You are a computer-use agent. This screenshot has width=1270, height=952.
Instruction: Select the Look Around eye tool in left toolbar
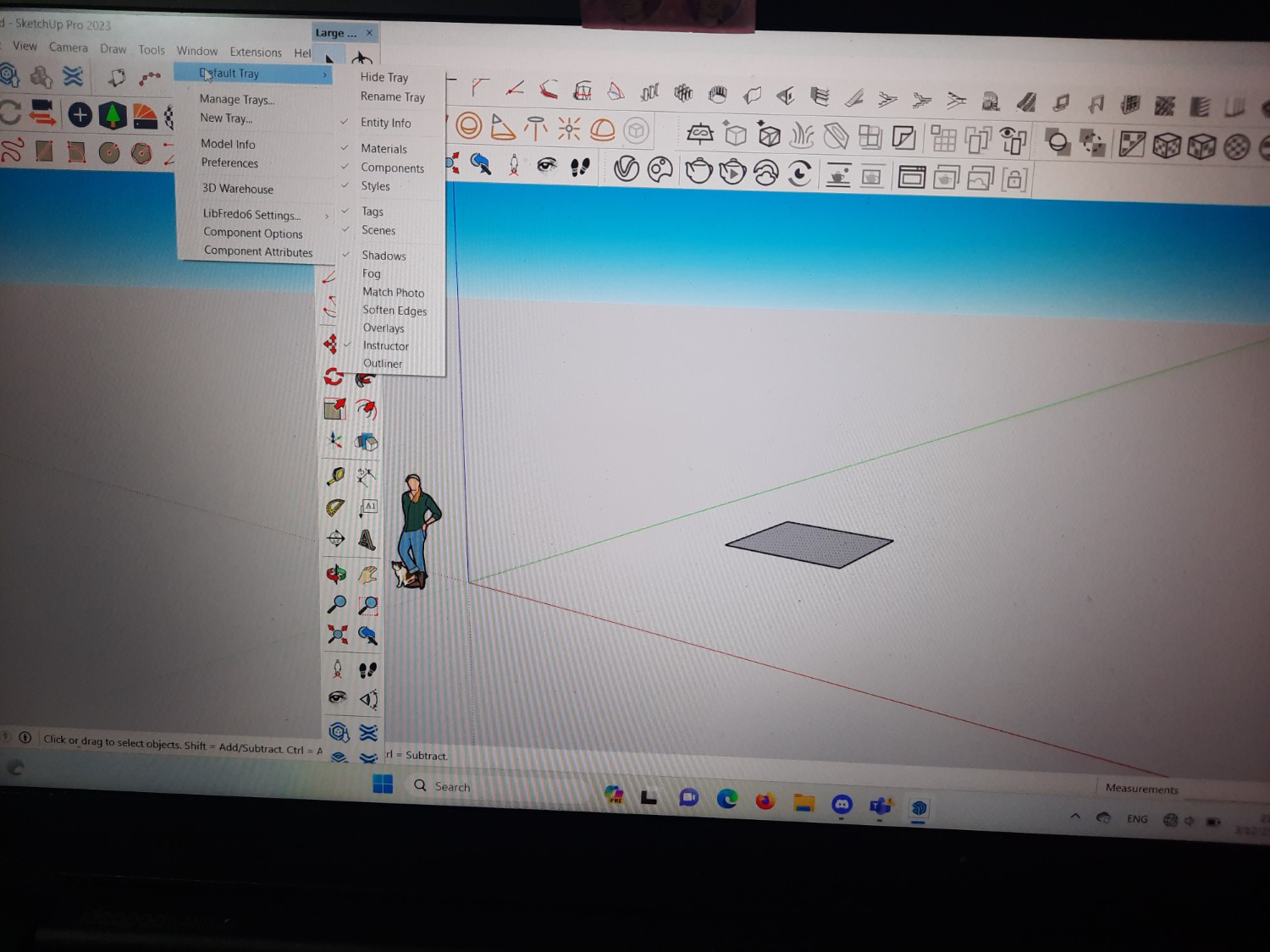coord(337,698)
